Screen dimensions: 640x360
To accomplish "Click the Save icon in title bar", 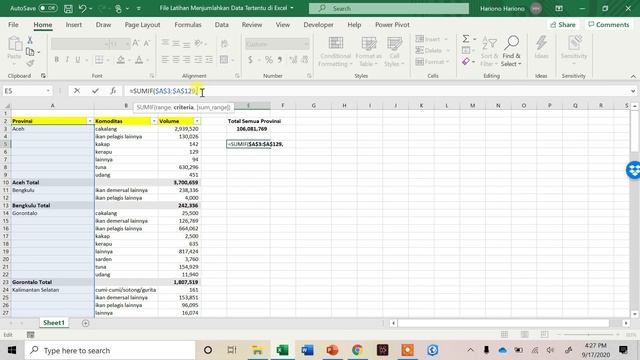I will click(x=68, y=8).
